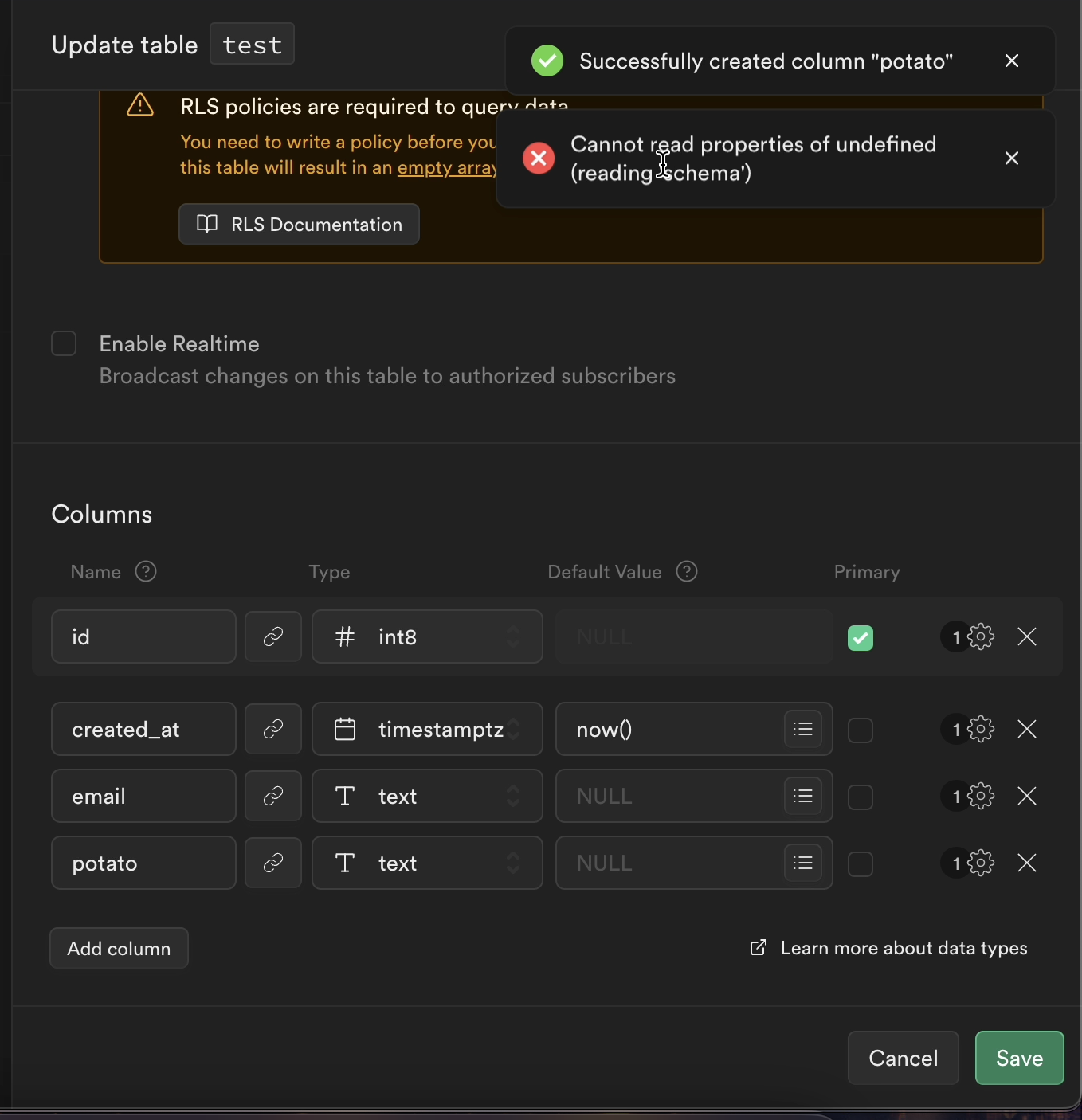Open settings gear for created_at column
Image resolution: width=1082 pixels, height=1120 pixels.
click(981, 729)
